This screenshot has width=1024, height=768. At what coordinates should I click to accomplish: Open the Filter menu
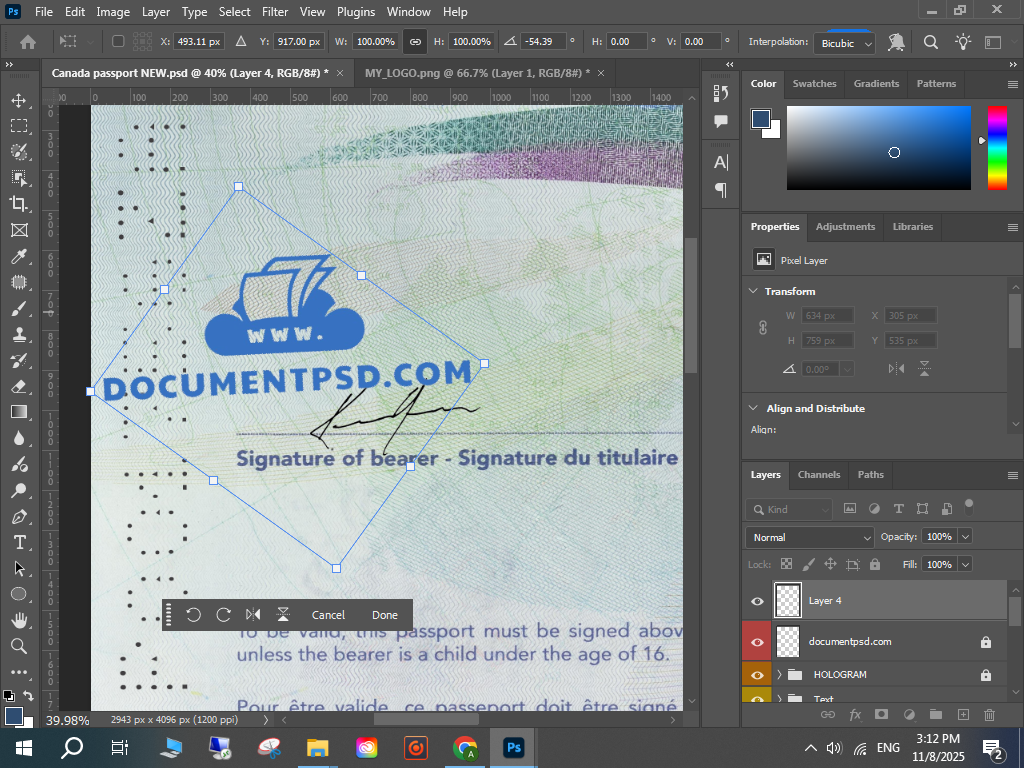coord(275,12)
